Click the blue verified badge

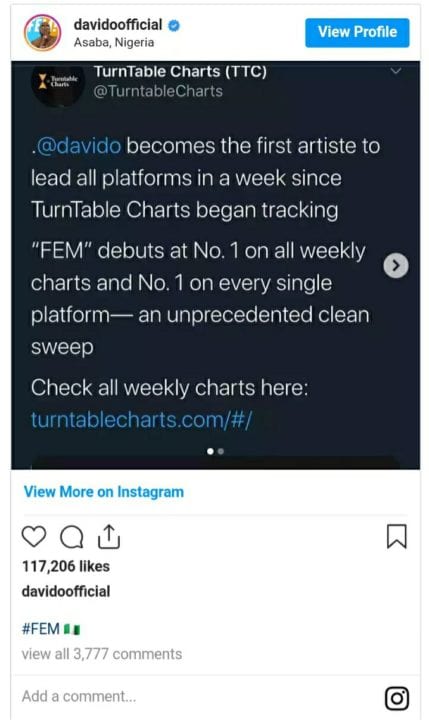(174, 25)
